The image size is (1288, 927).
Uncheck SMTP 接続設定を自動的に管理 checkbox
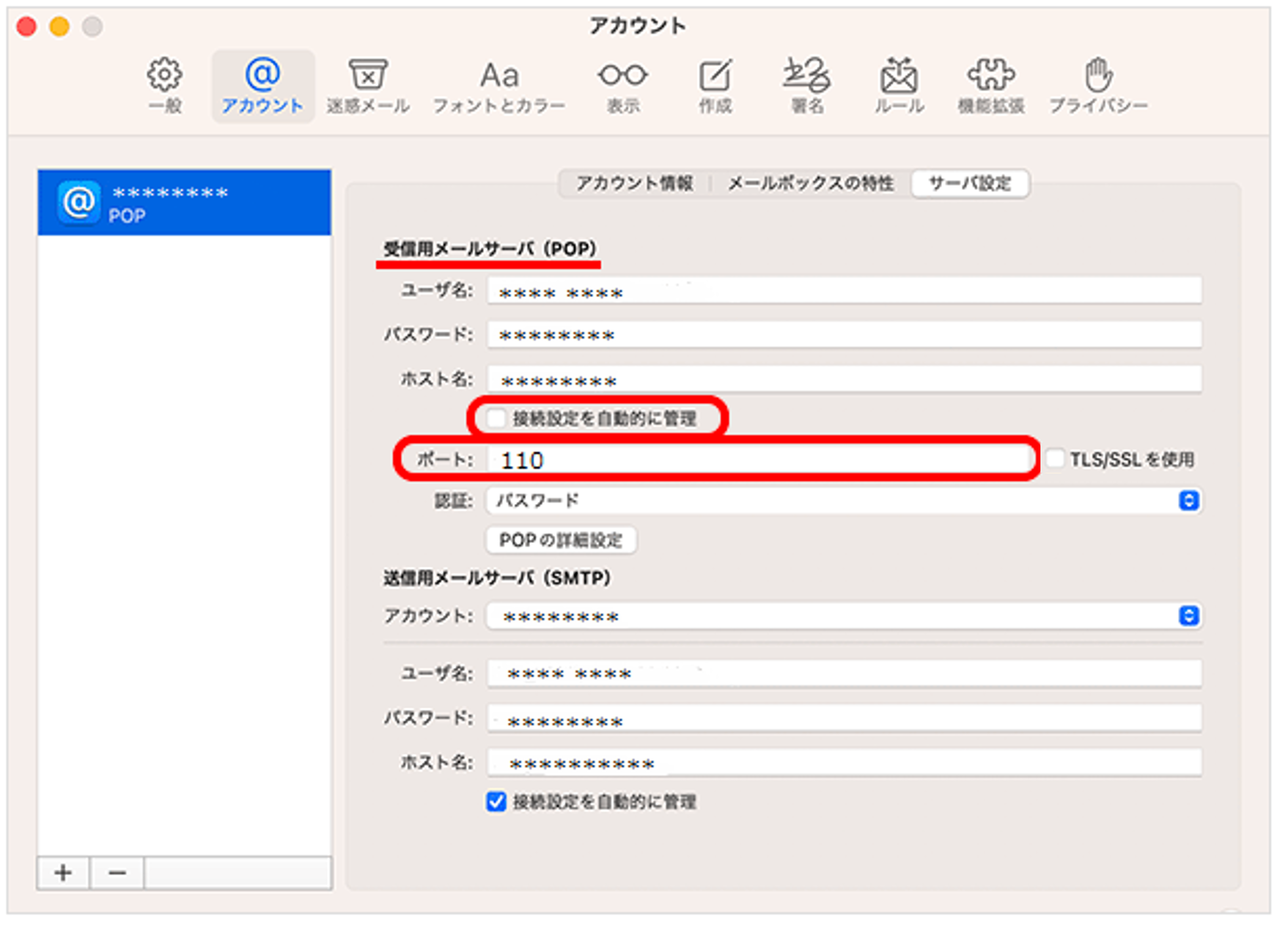[496, 801]
